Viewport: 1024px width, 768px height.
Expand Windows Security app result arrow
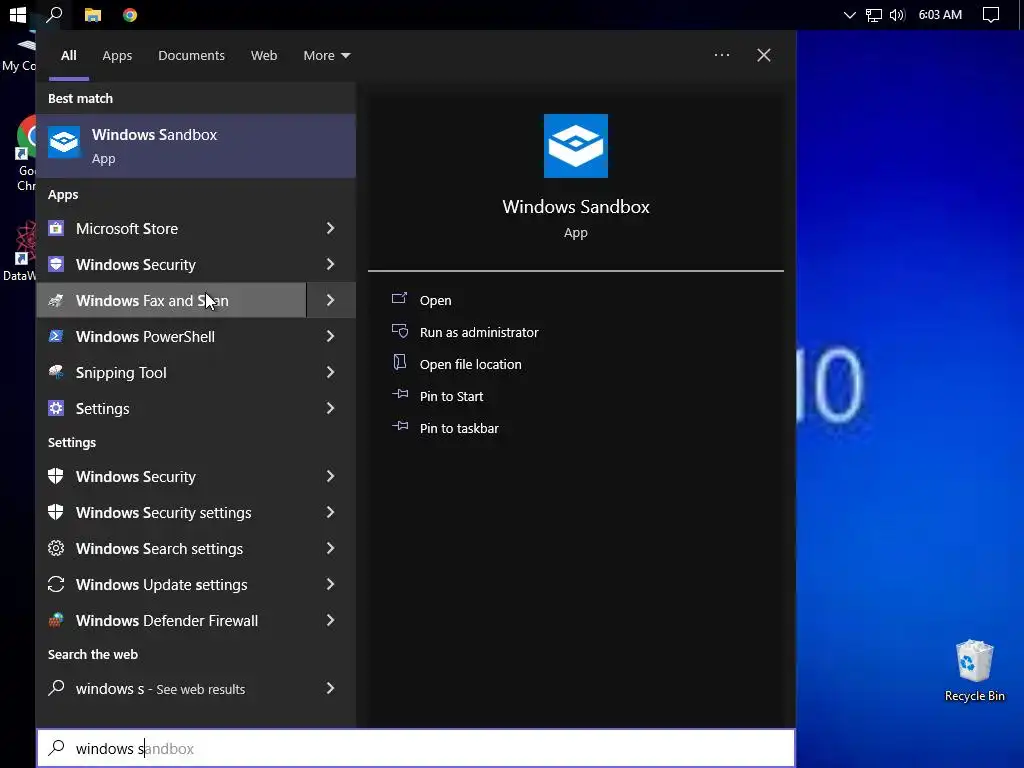click(330, 264)
